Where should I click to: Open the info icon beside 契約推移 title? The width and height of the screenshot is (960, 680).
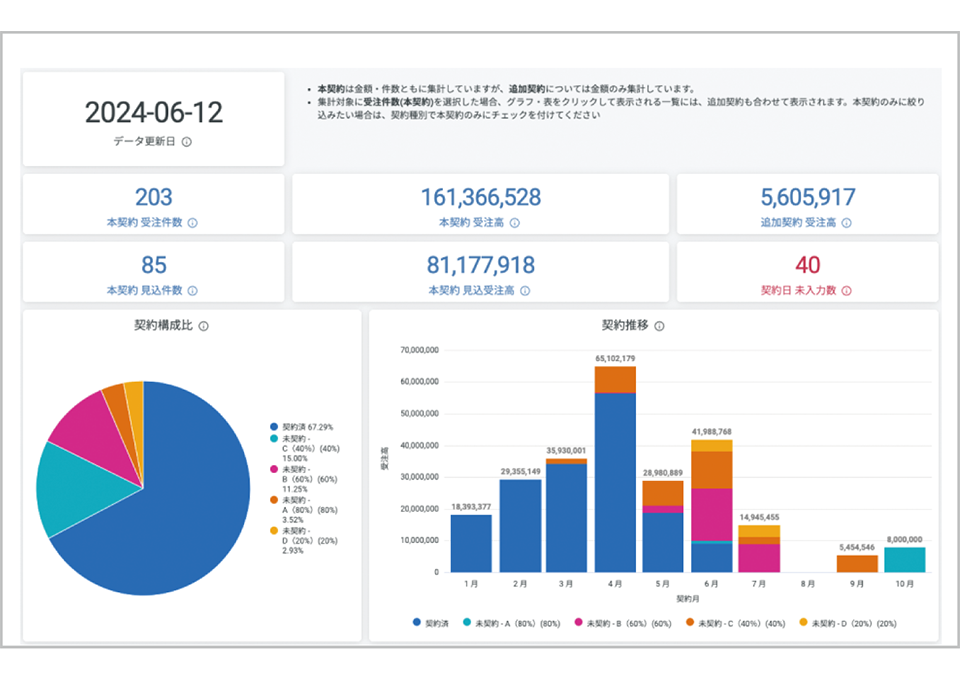coord(659,326)
